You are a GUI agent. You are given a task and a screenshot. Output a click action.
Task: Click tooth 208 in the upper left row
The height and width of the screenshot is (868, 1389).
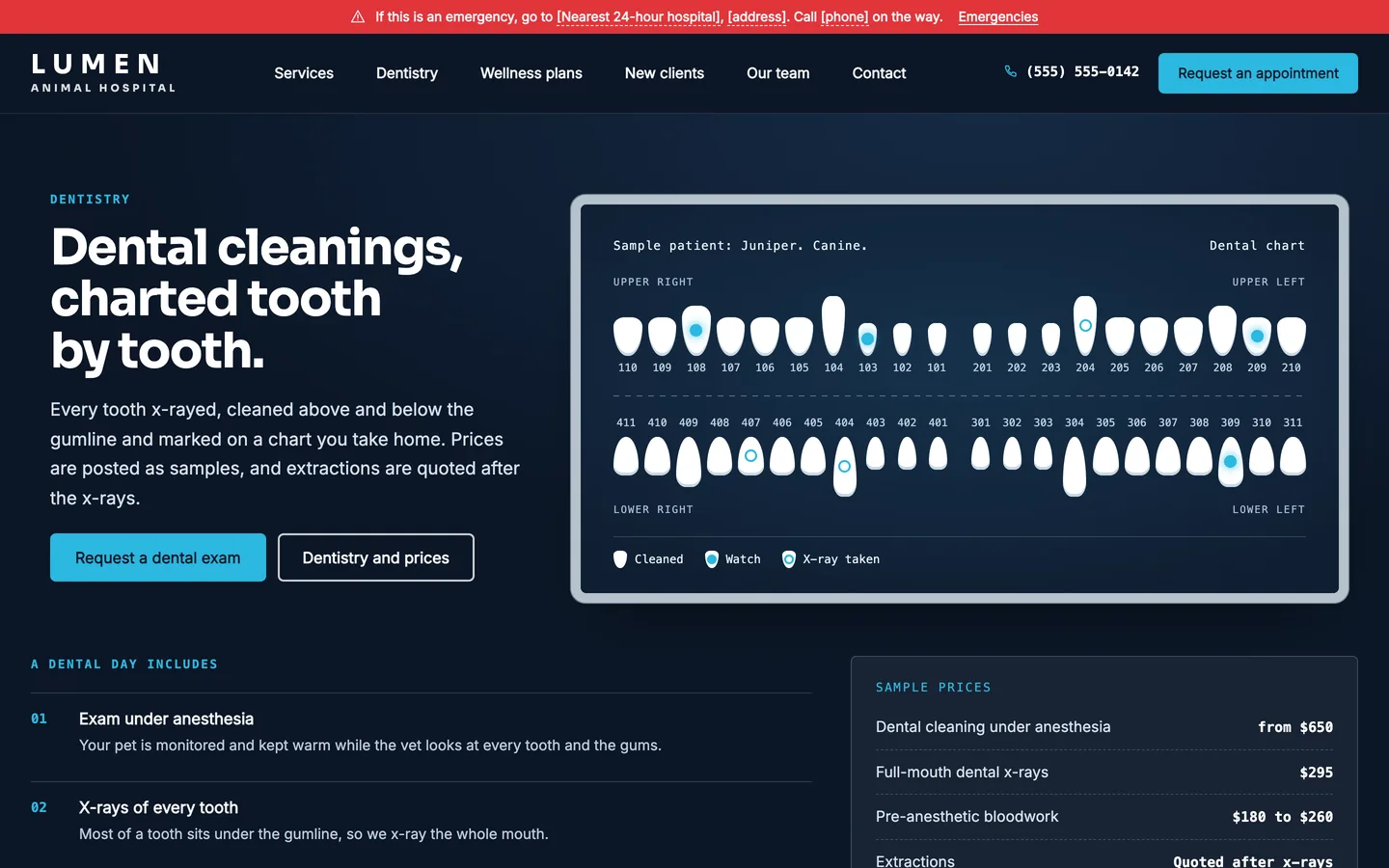tap(1222, 330)
